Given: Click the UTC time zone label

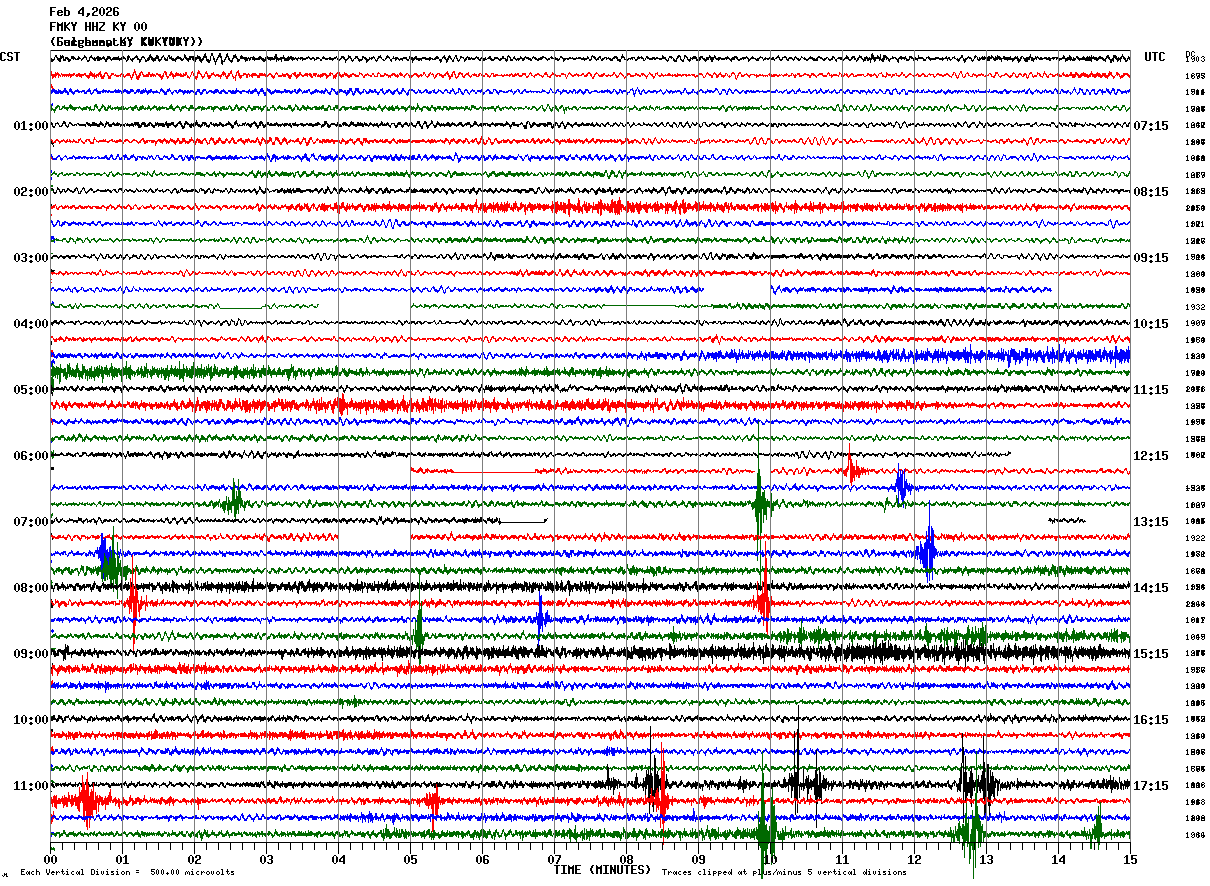Looking at the screenshot, I should pyautogui.click(x=1155, y=57).
